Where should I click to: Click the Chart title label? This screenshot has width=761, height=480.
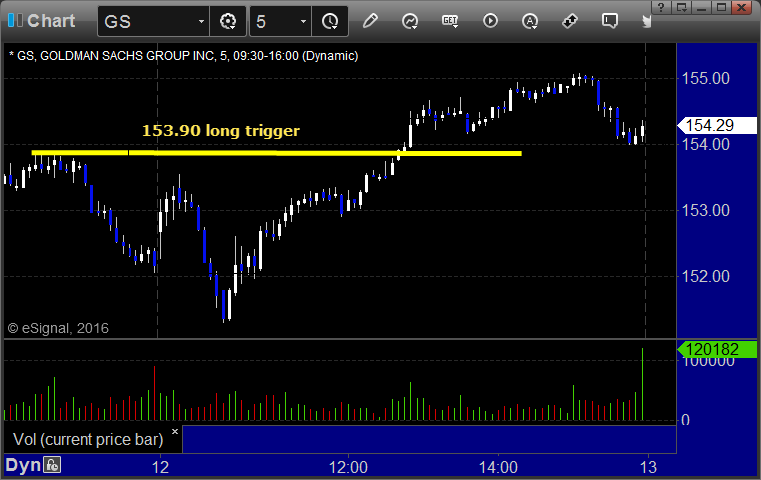pyautogui.click(x=51, y=21)
